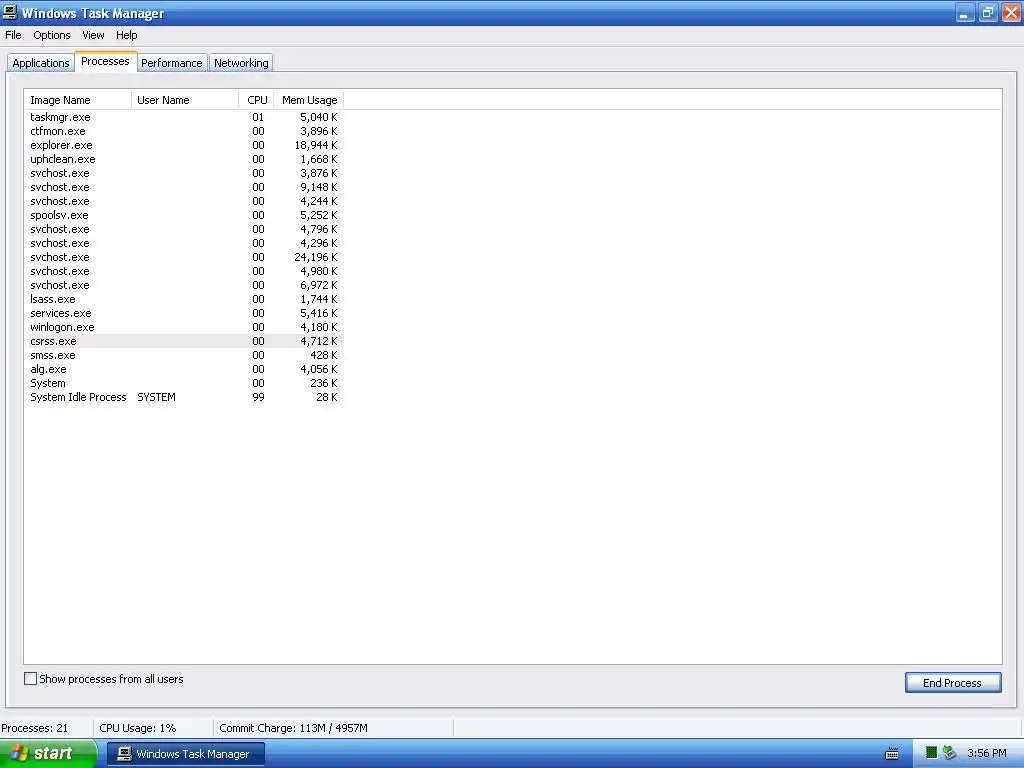Click the 9,148 K svchost.exe memory value
Image resolution: width=1024 pixels, height=768 pixels.
tap(319, 187)
